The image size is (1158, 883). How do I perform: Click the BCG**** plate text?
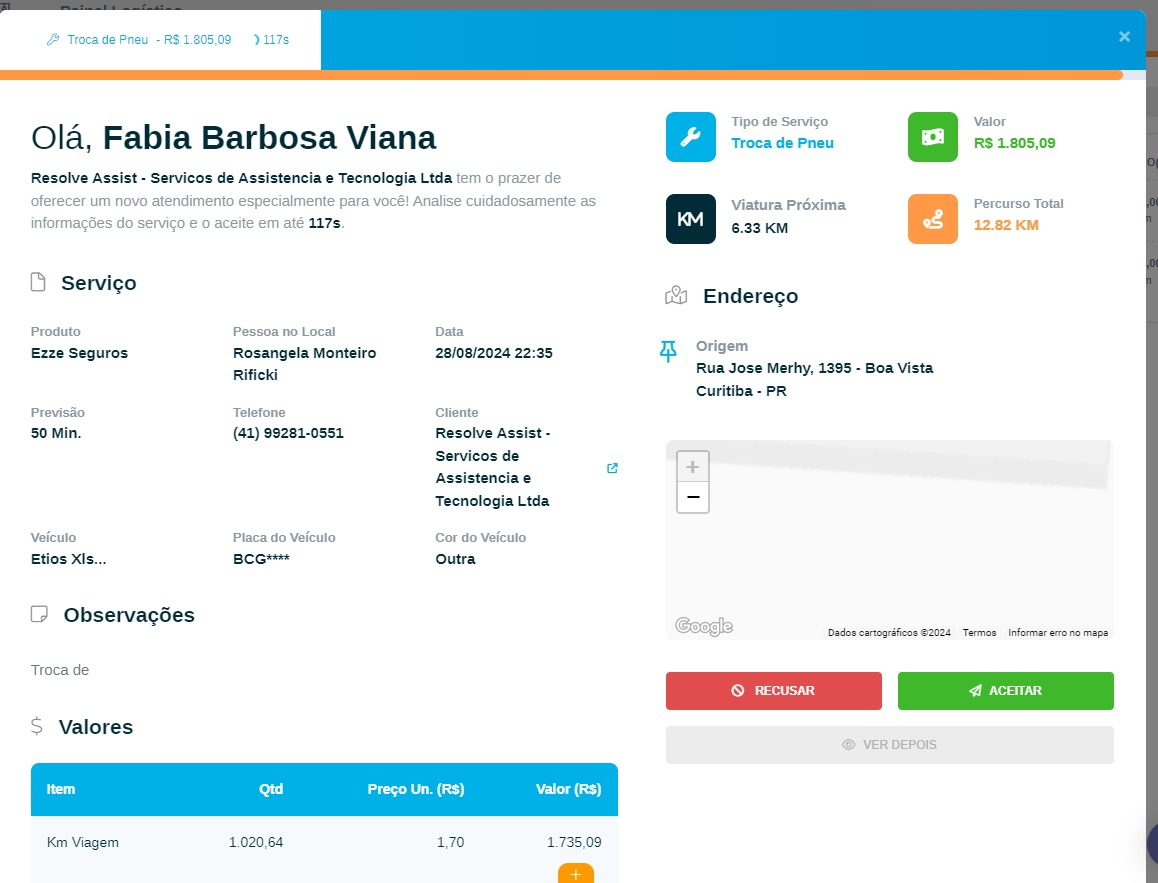261,559
